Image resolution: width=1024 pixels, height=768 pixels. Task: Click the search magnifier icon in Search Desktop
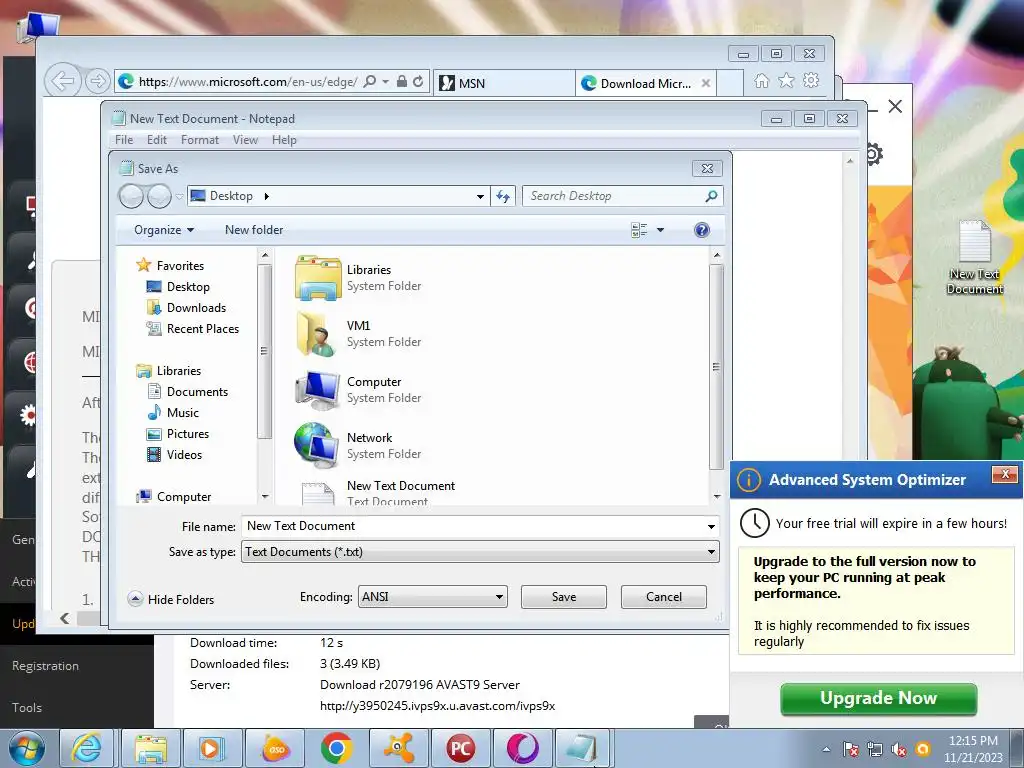tap(711, 196)
